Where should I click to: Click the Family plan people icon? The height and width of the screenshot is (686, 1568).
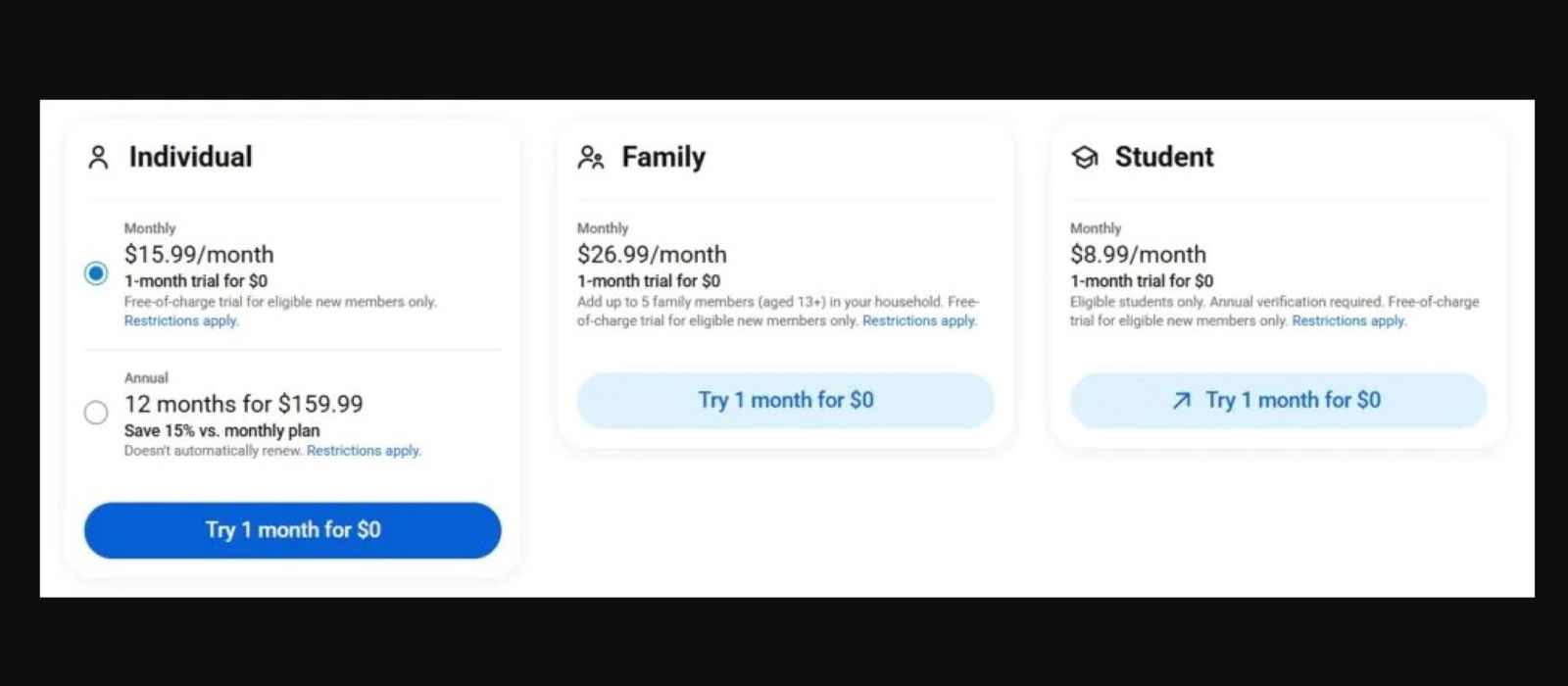pos(590,158)
